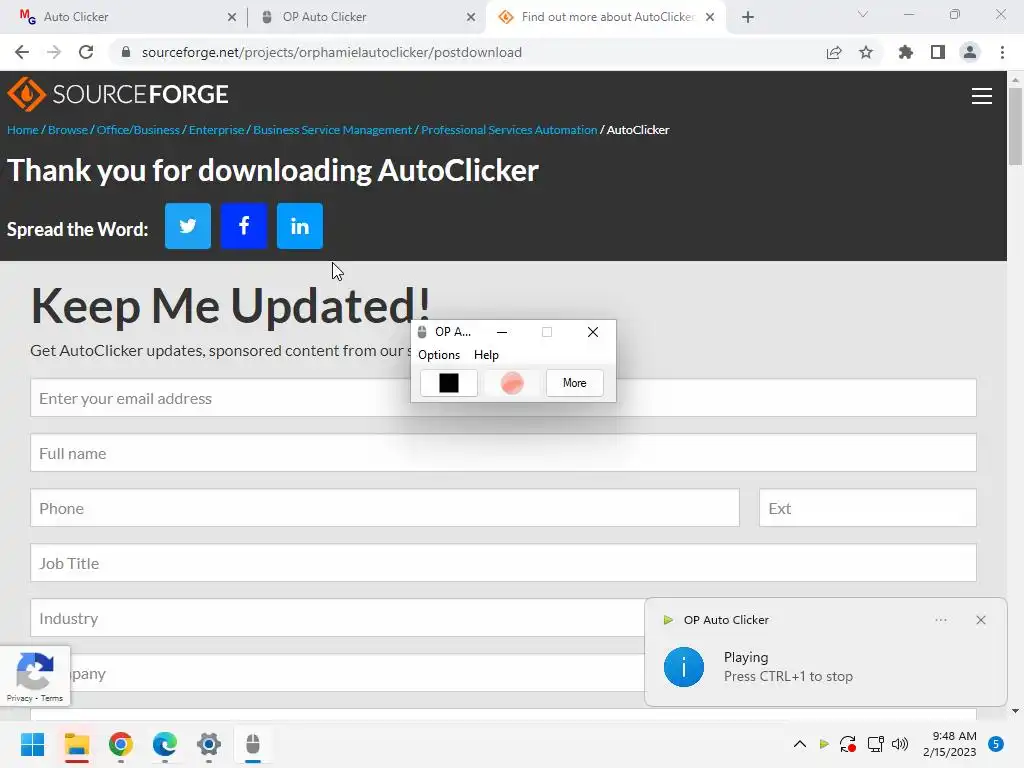Open File Explorer from taskbar
The image size is (1024, 768).
pos(77,744)
